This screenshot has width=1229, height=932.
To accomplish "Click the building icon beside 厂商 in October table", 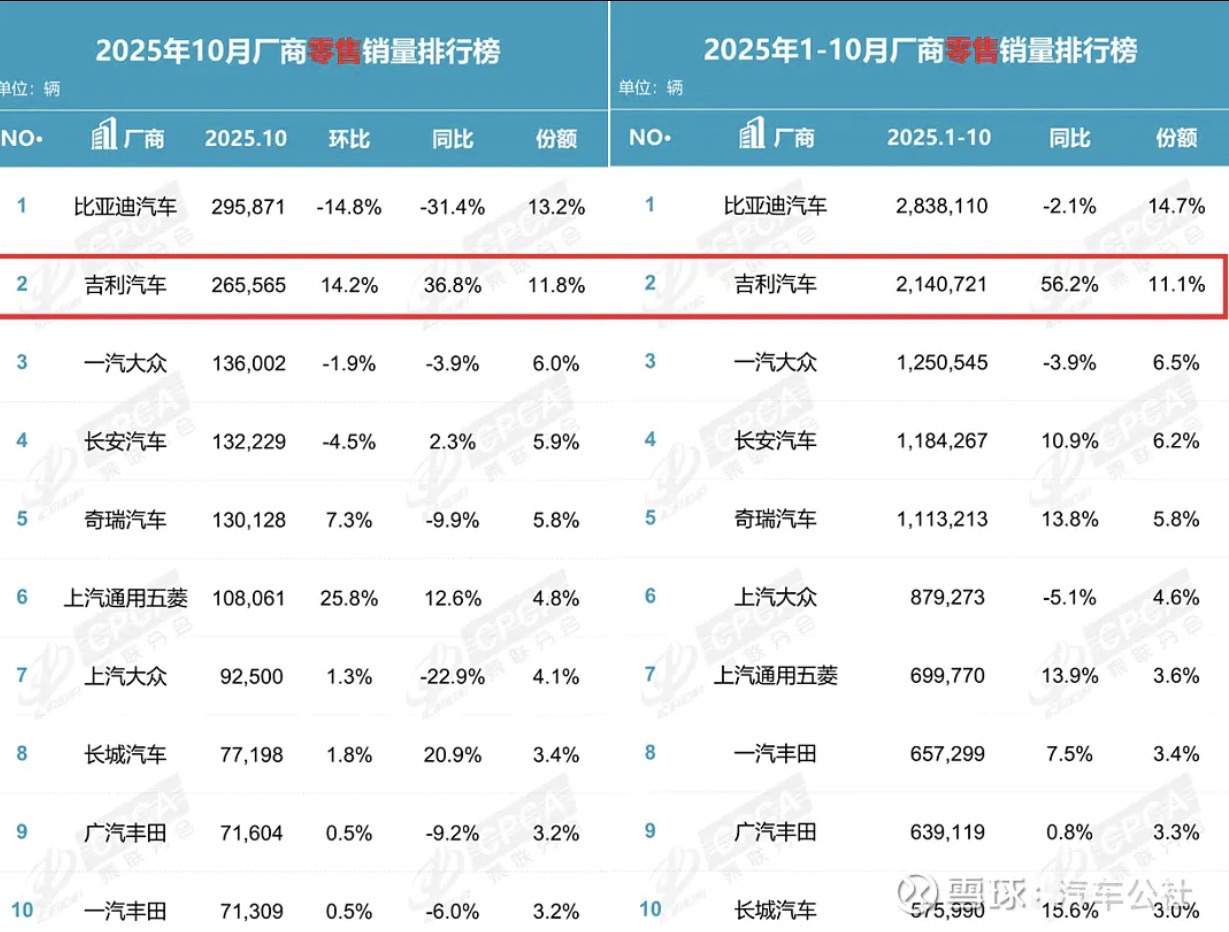I will [104, 136].
